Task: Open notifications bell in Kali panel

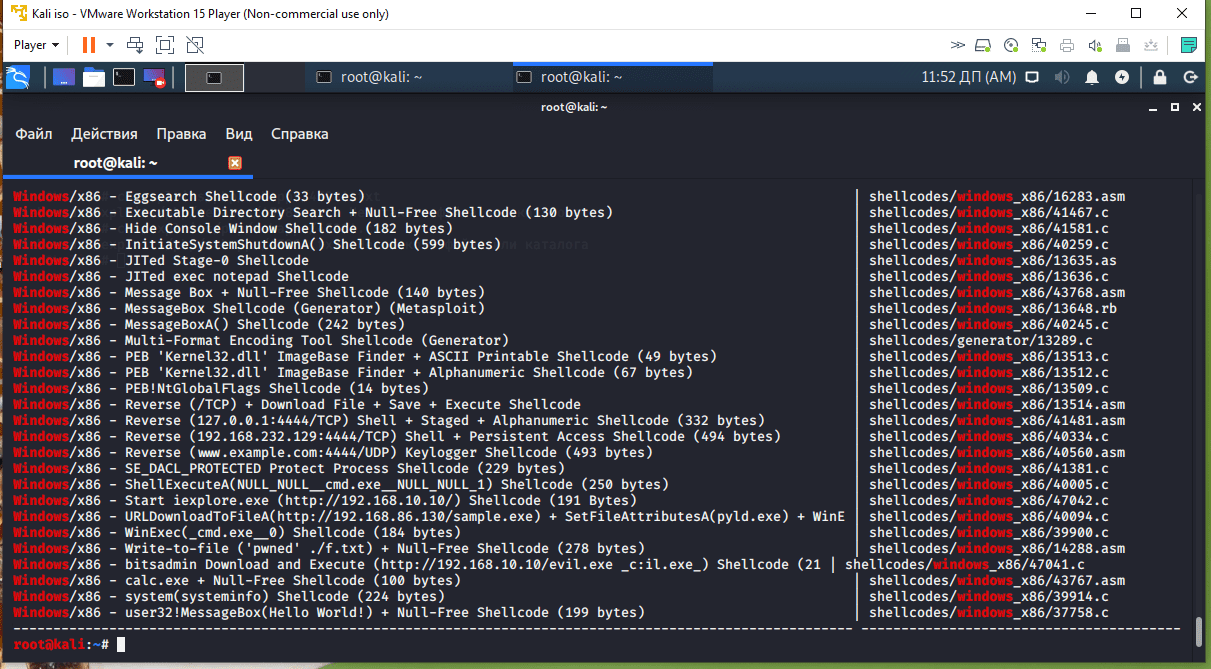Action: (1093, 77)
